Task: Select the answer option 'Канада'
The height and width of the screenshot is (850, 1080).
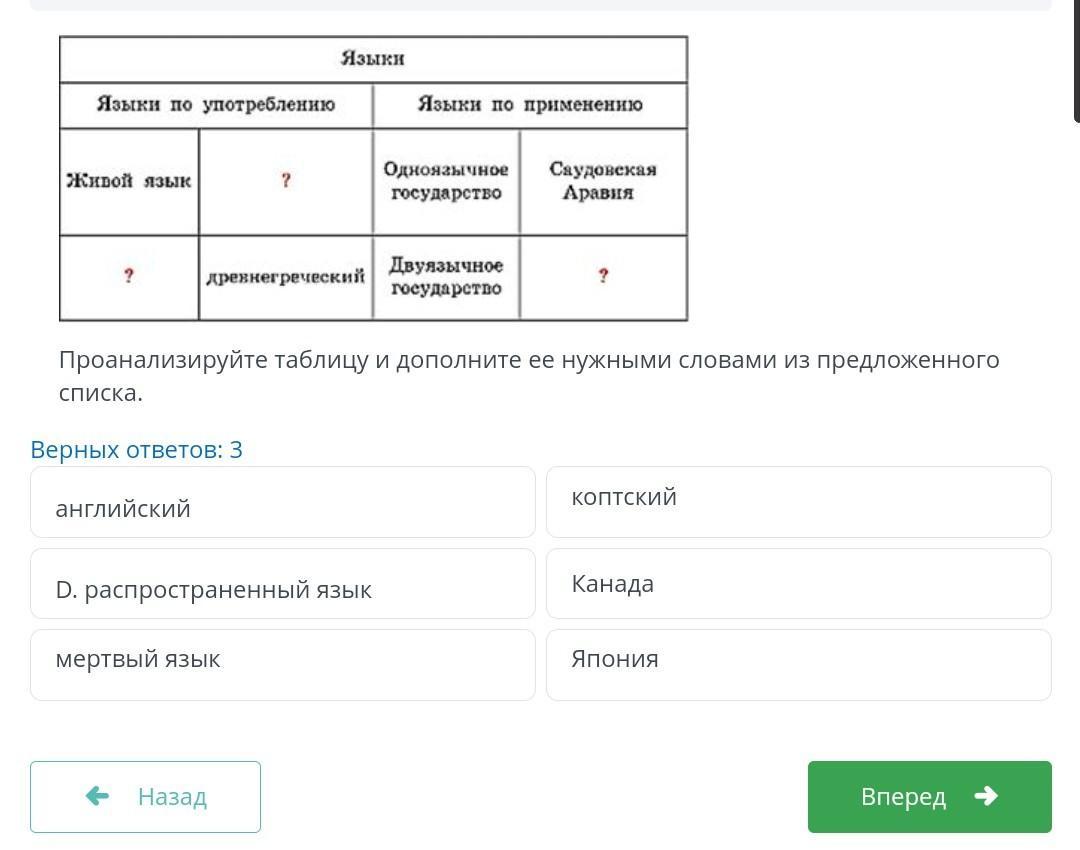Action: click(x=798, y=584)
